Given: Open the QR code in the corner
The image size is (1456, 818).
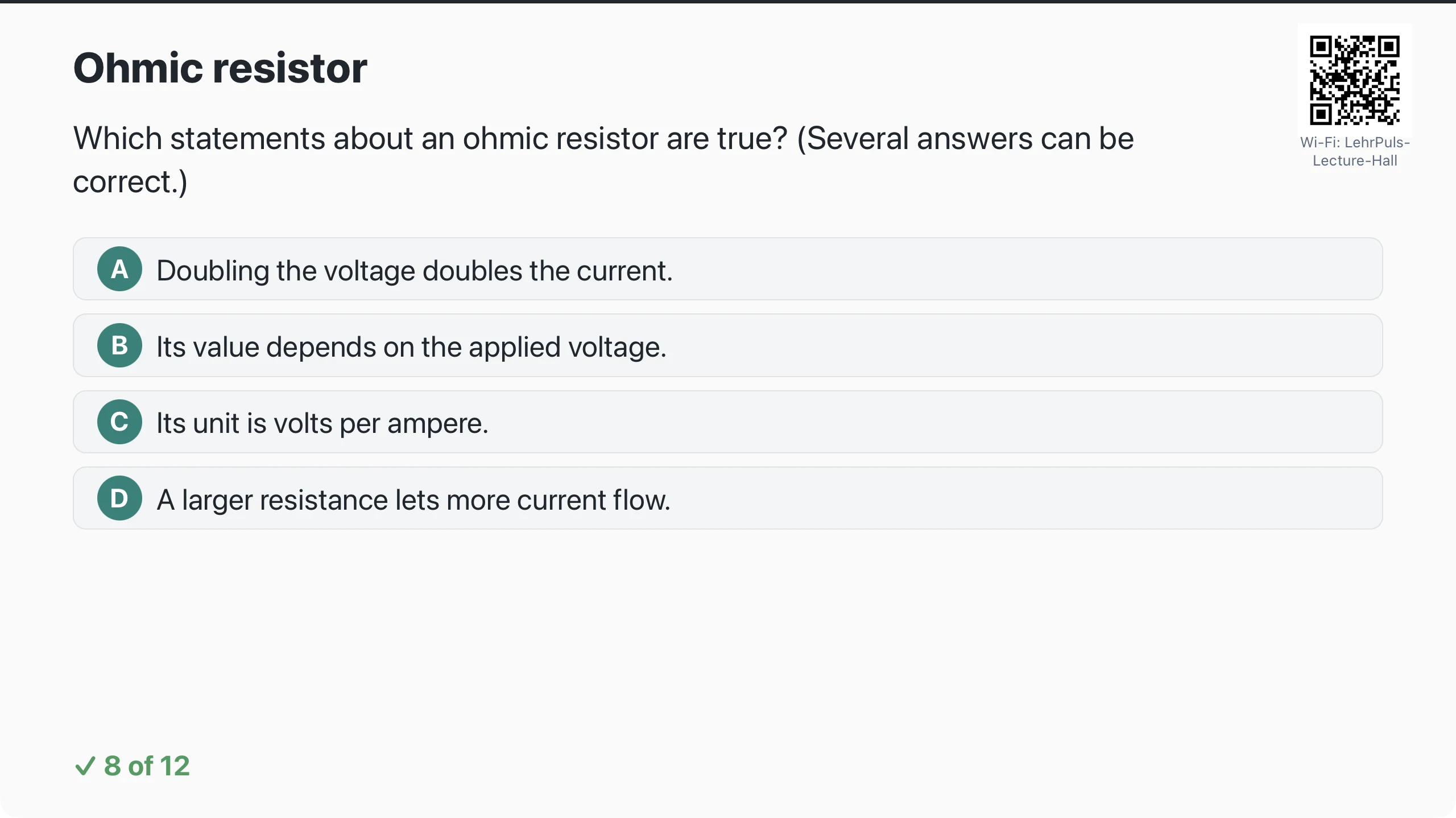Looking at the screenshot, I should [1355, 80].
